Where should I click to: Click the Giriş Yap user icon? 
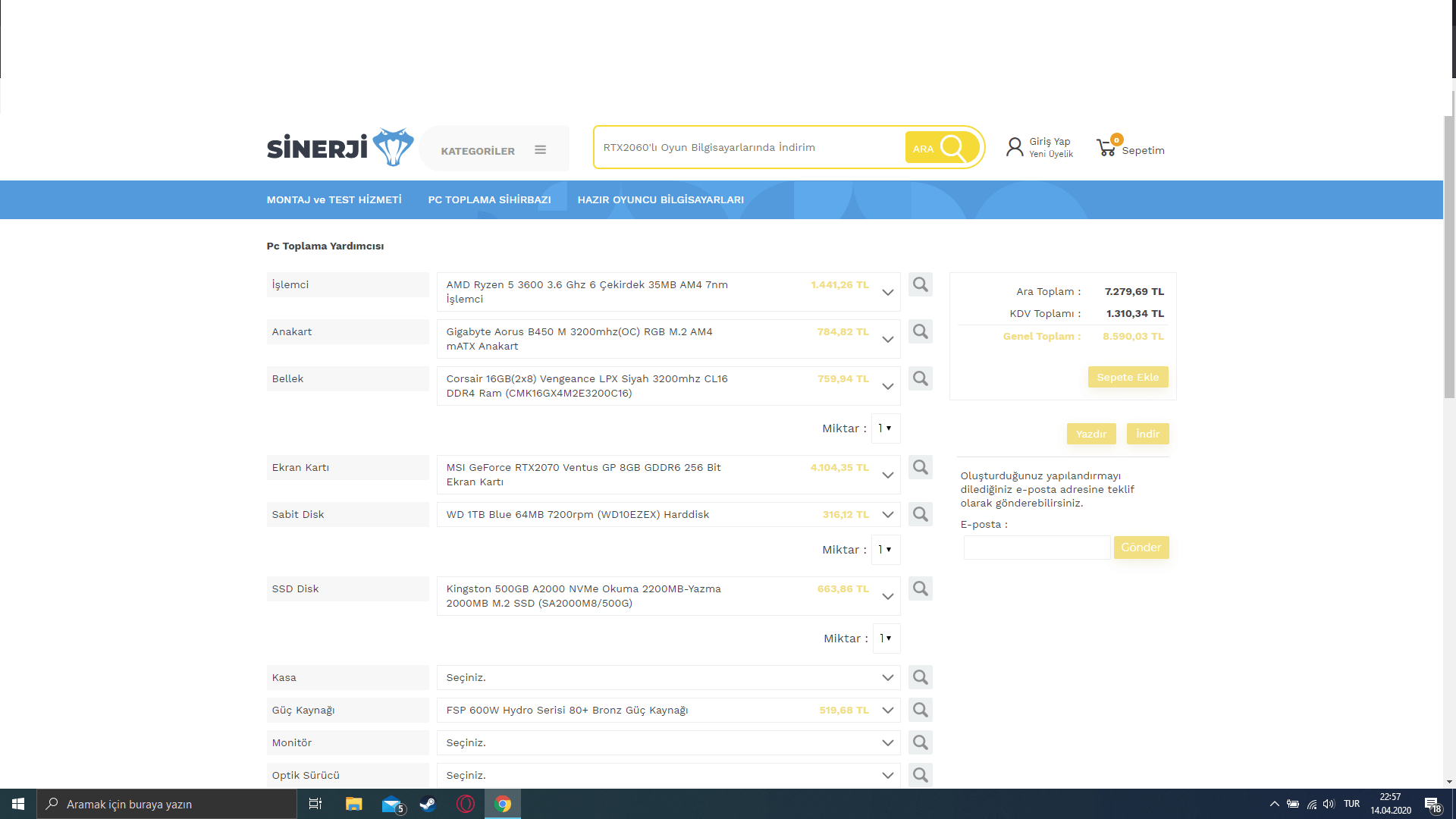click(x=1014, y=147)
